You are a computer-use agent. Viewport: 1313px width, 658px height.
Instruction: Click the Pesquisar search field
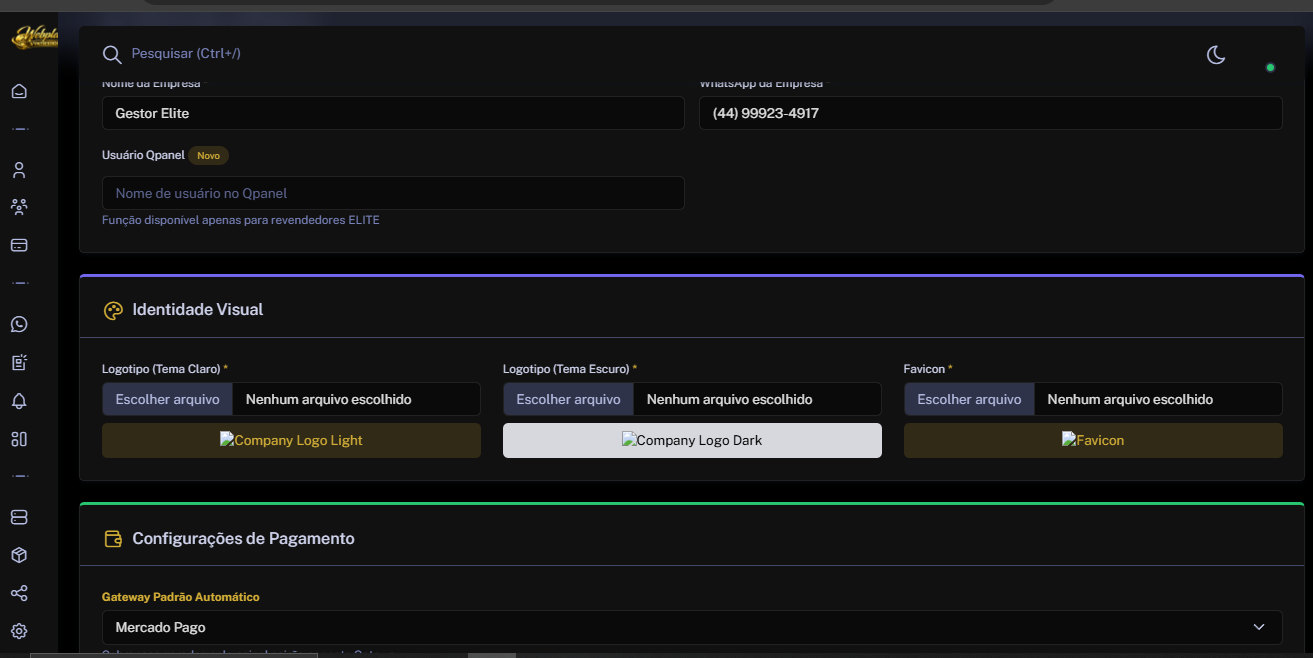click(x=186, y=53)
